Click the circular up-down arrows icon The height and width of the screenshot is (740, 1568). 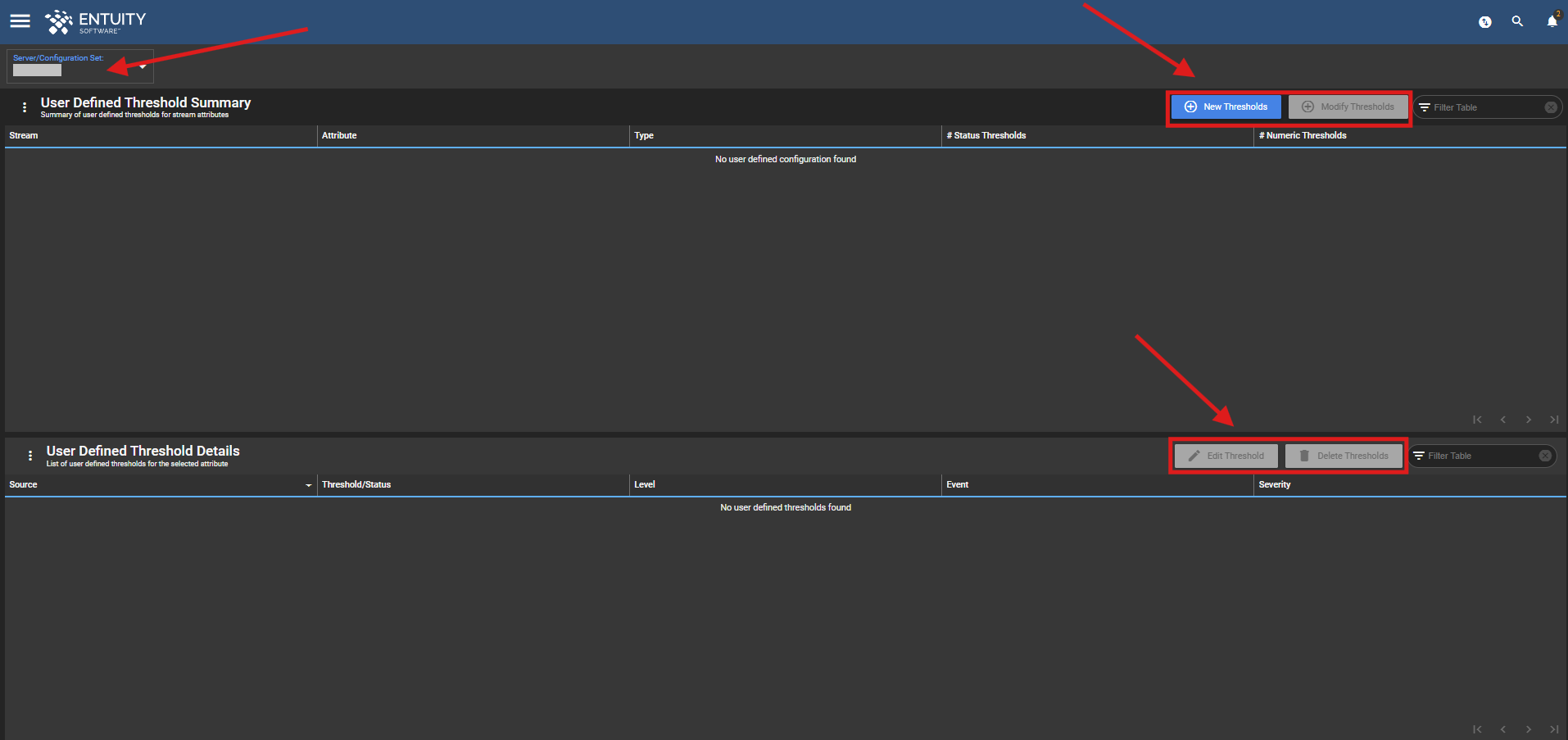[x=1484, y=22]
